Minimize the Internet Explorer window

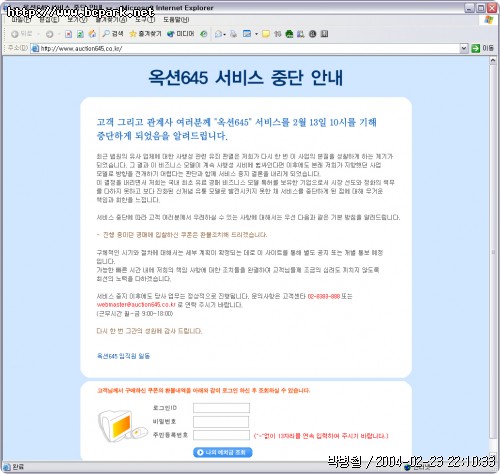(469, 8)
